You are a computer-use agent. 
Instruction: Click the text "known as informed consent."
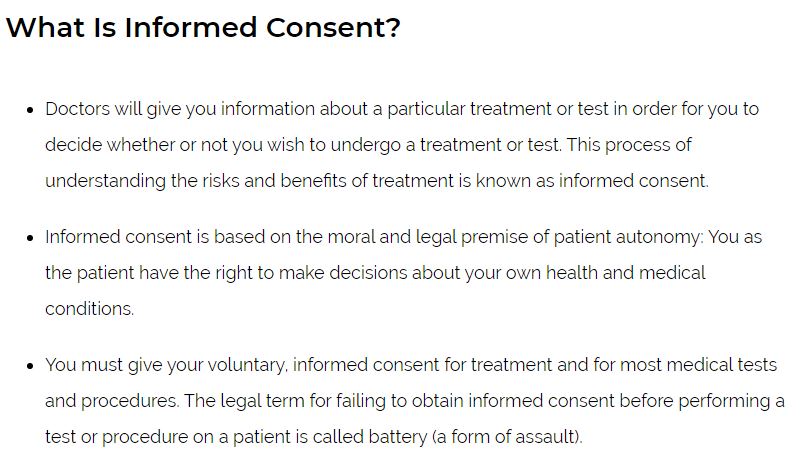pos(612,181)
